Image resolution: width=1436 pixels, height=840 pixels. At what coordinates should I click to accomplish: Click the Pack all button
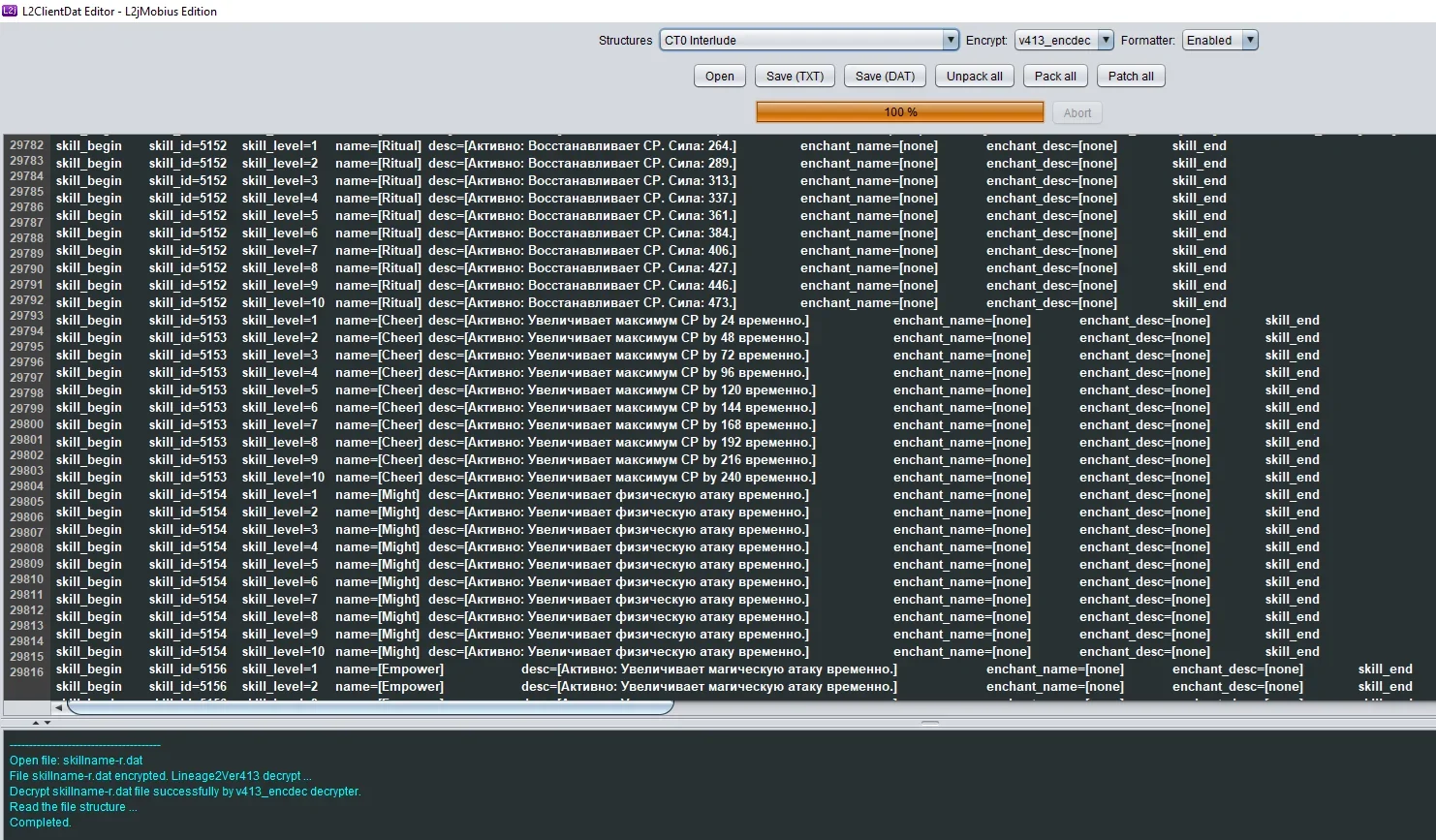1055,77
